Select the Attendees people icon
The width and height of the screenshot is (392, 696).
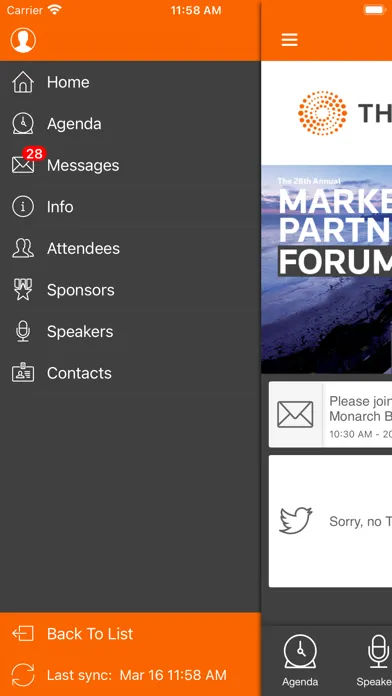pyautogui.click(x=23, y=249)
